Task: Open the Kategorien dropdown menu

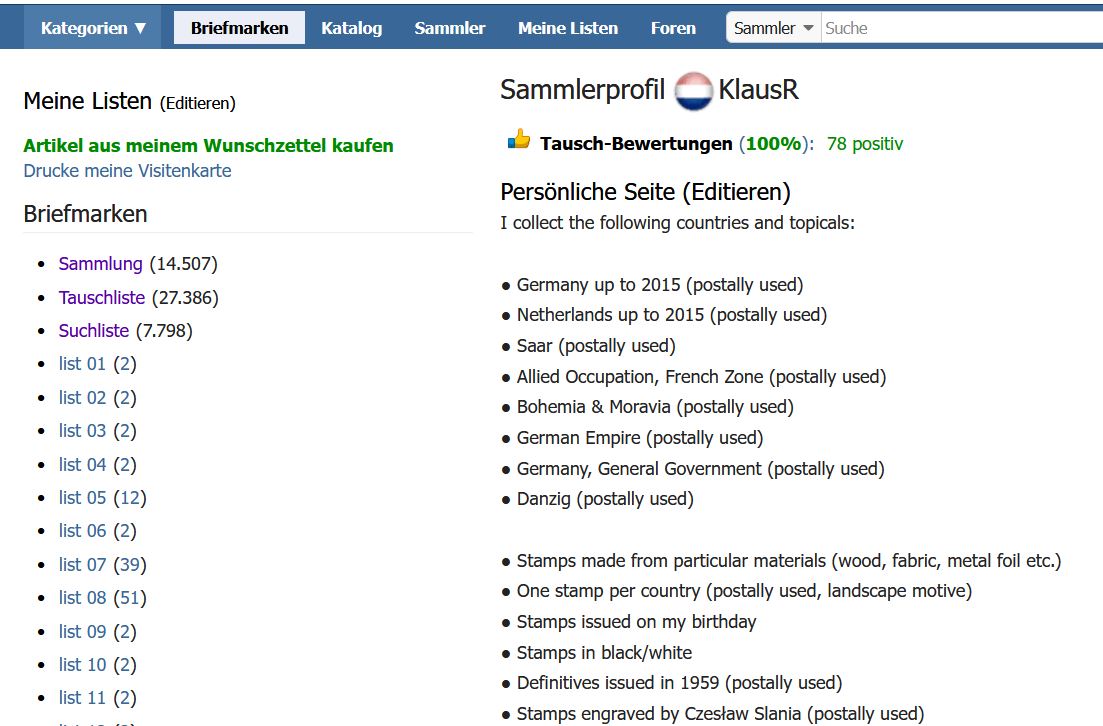Action: coord(93,28)
